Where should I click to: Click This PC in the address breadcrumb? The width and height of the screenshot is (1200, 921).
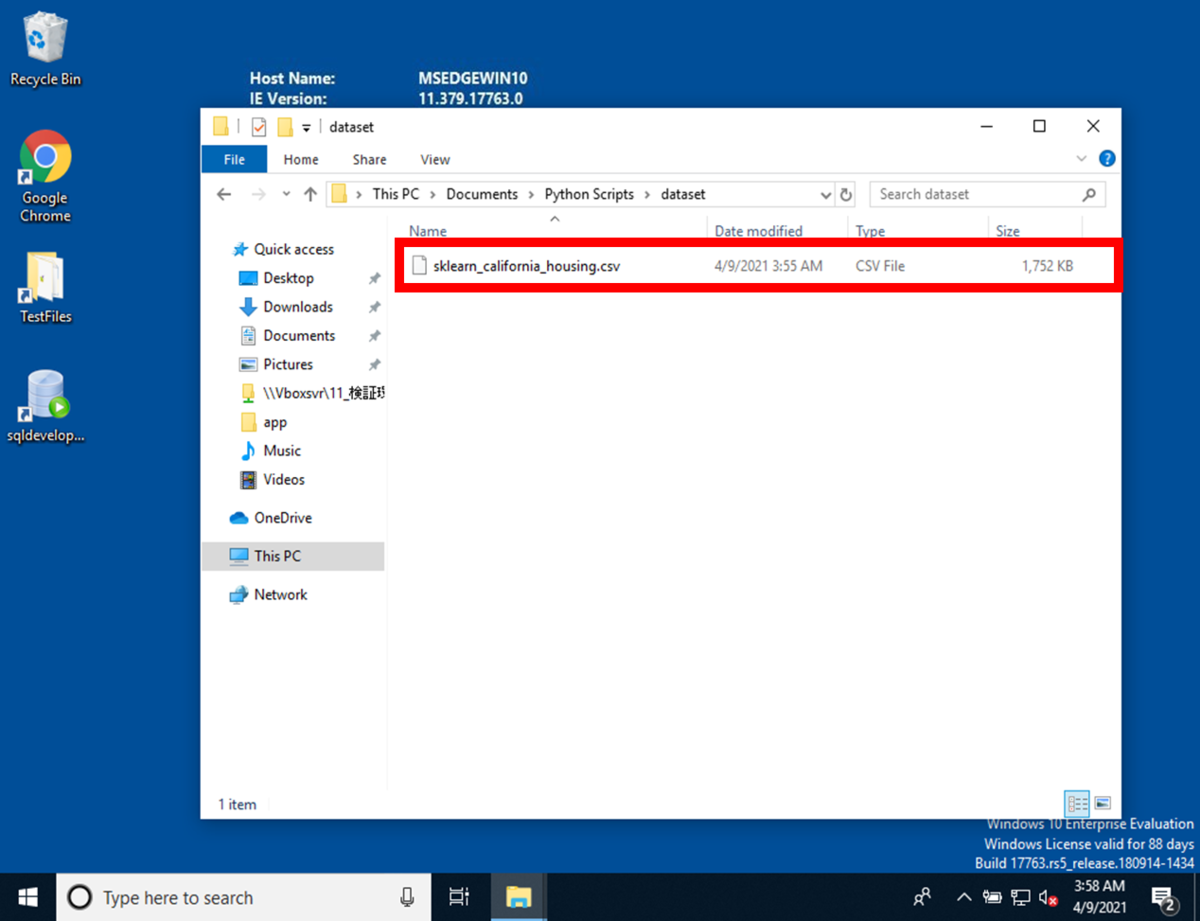click(x=396, y=194)
